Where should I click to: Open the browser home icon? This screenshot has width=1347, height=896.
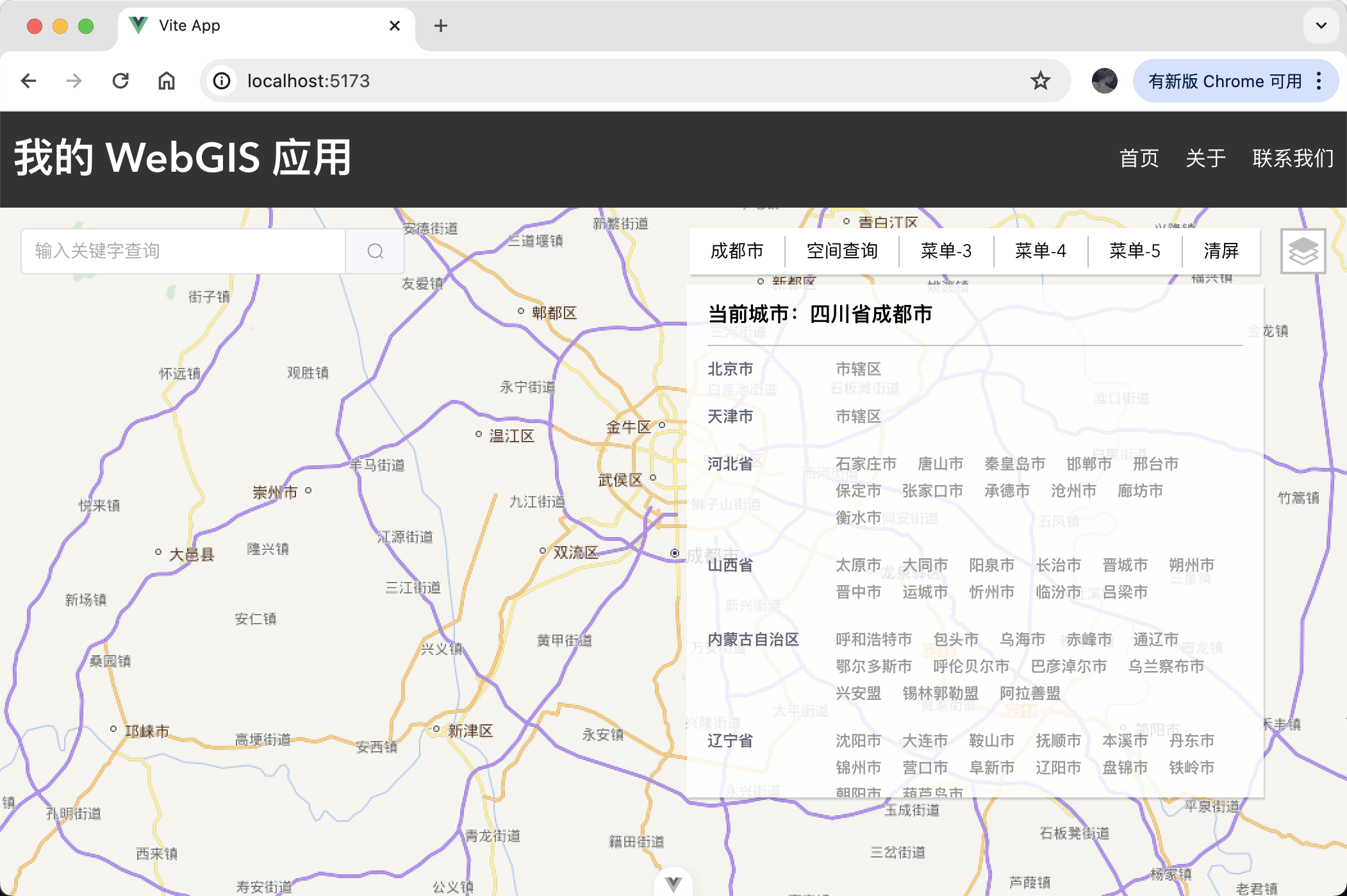coord(167,81)
